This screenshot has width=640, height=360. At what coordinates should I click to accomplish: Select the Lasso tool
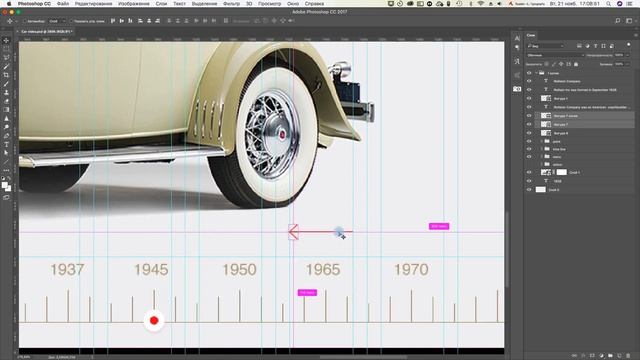click(6, 58)
